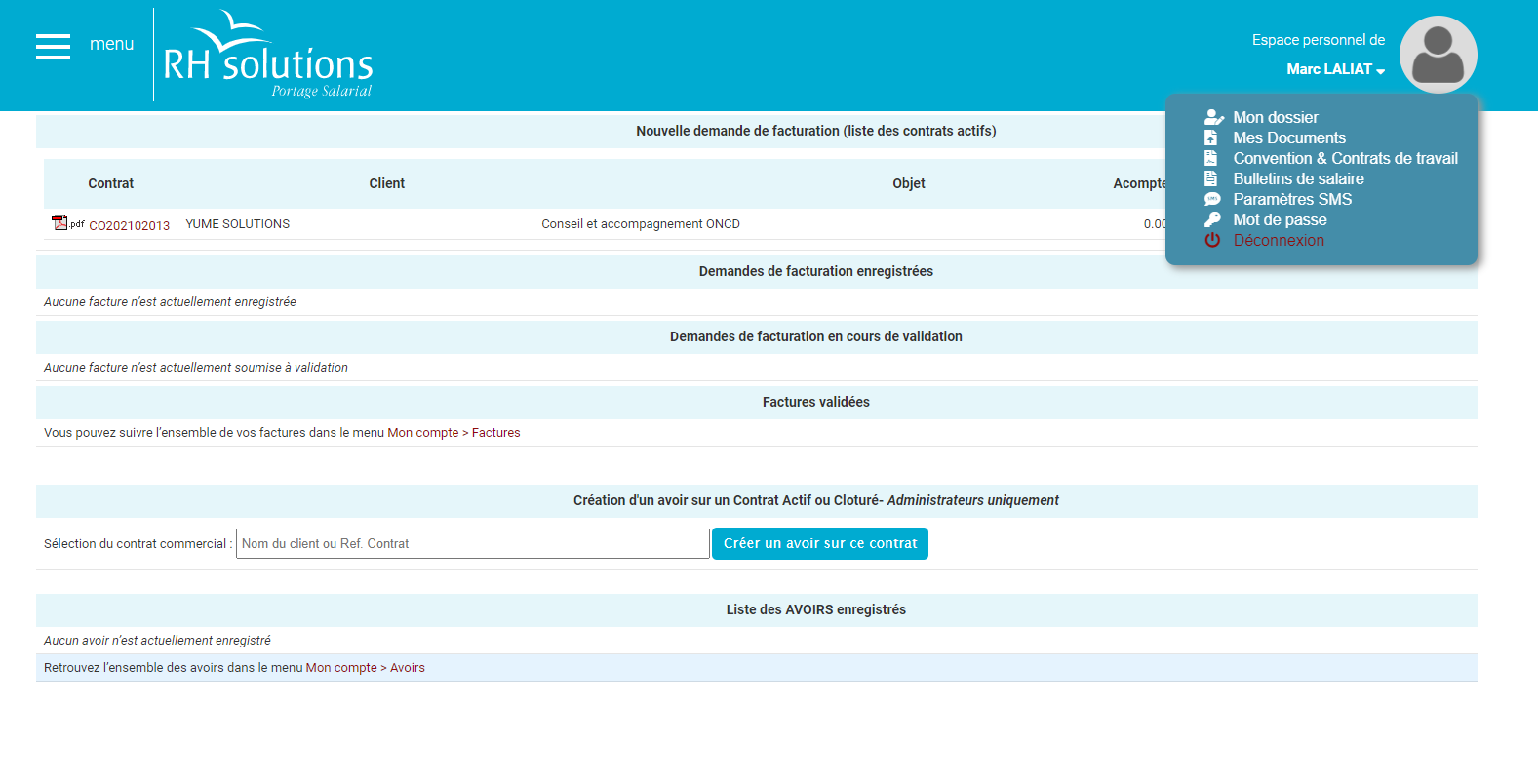Click the Contrat column header
This screenshot has height=784, width=1538.
(111, 183)
